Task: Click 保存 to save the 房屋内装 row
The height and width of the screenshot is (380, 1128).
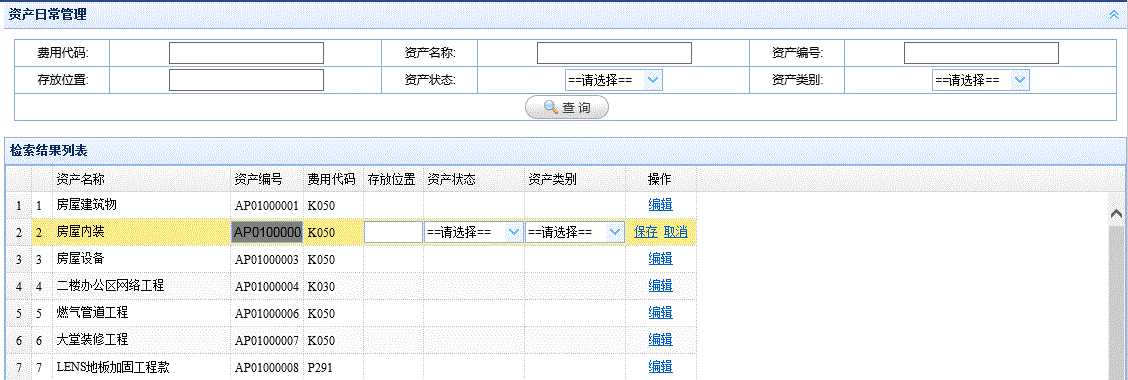Action: [x=645, y=232]
